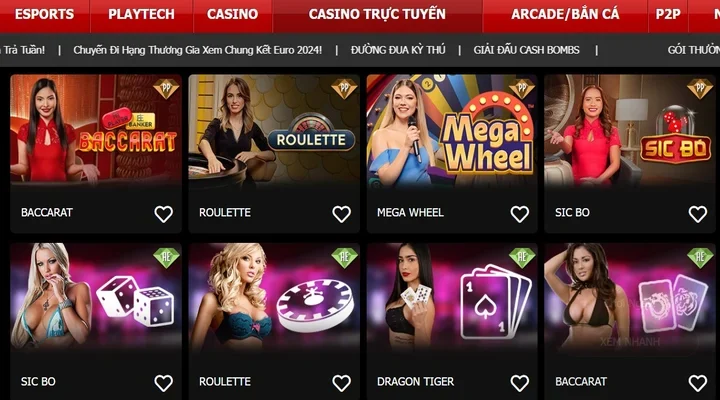Open the ARCADE/BẮN CÁ menu

click(565, 14)
